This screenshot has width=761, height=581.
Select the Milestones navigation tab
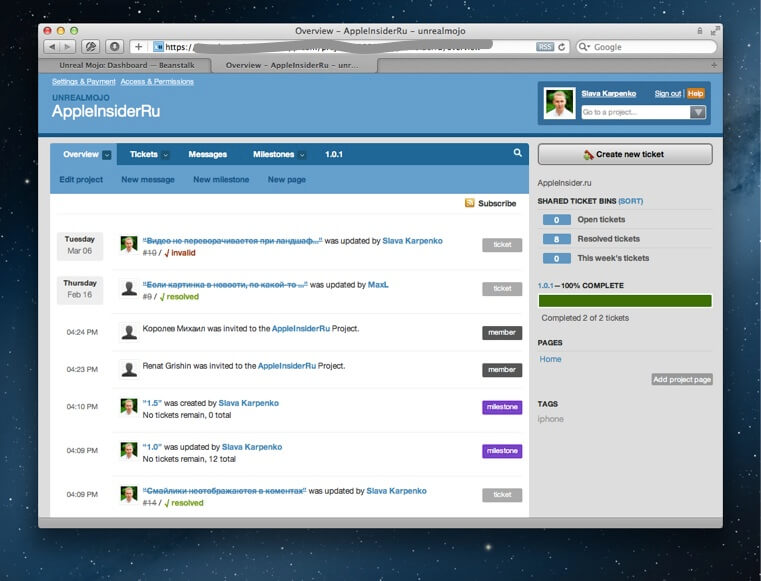pyautogui.click(x=274, y=154)
